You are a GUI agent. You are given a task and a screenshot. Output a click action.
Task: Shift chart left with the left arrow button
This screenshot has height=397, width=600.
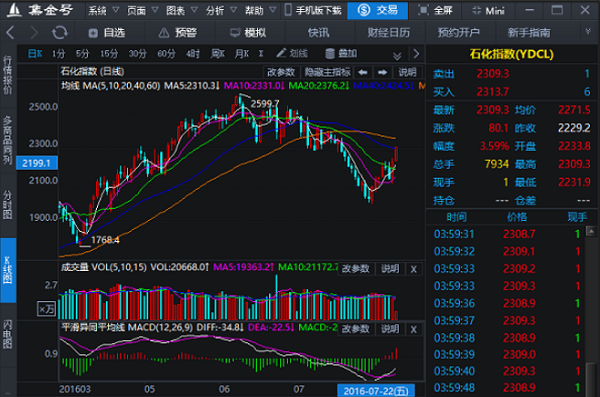point(363,72)
